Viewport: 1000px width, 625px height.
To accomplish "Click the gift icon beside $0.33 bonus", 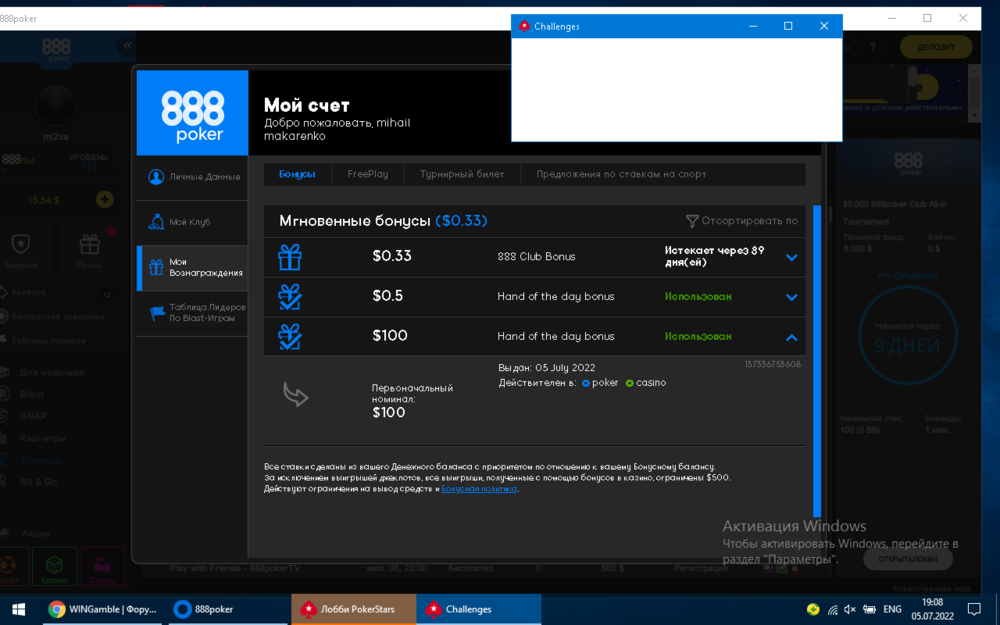I will point(289,257).
